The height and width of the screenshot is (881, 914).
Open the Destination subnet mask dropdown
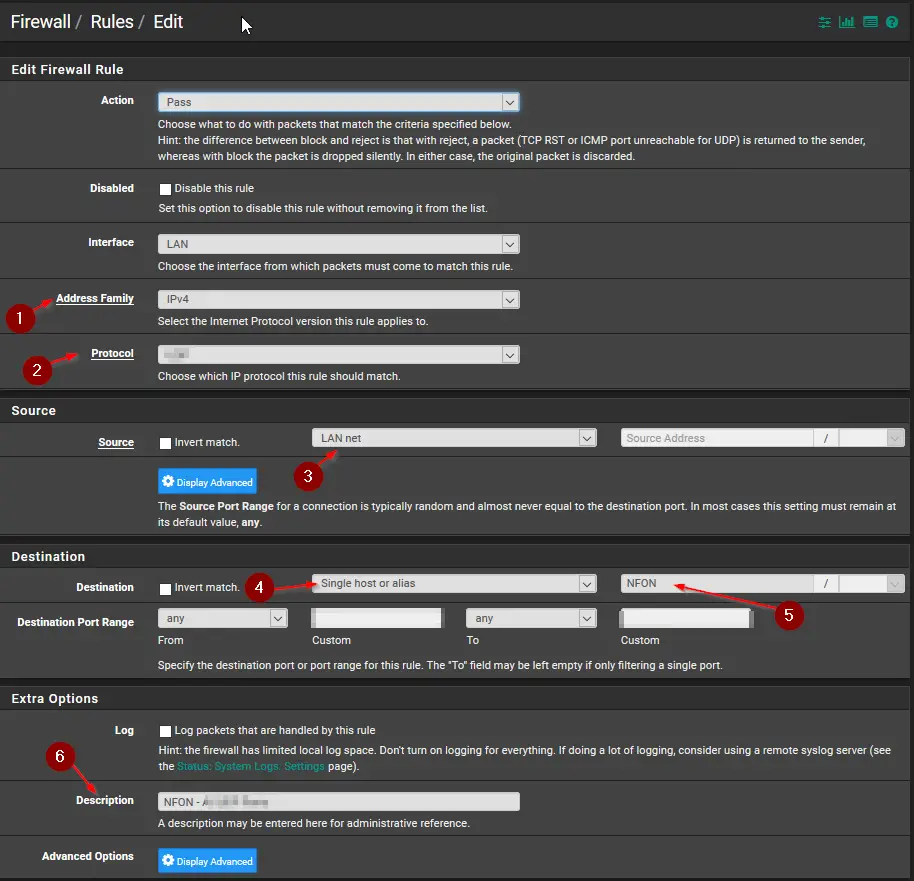tap(871, 584)
